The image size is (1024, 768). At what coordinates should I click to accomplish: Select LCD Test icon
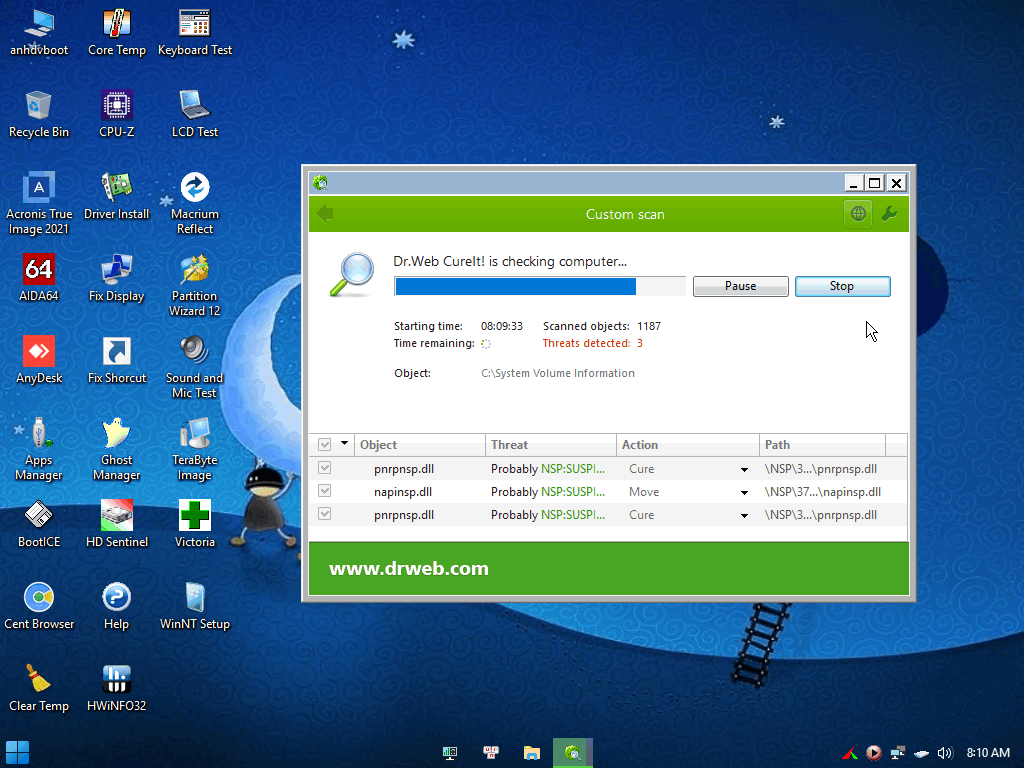coord(195,114)
